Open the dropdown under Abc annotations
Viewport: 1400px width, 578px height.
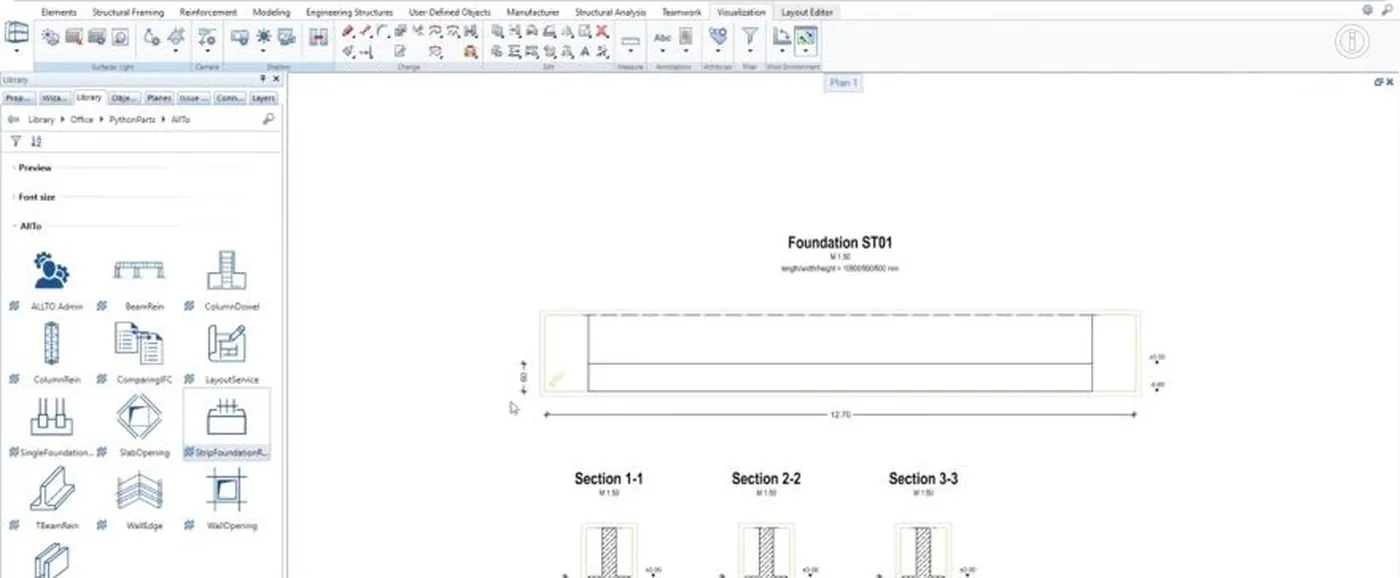pos(663,51)
